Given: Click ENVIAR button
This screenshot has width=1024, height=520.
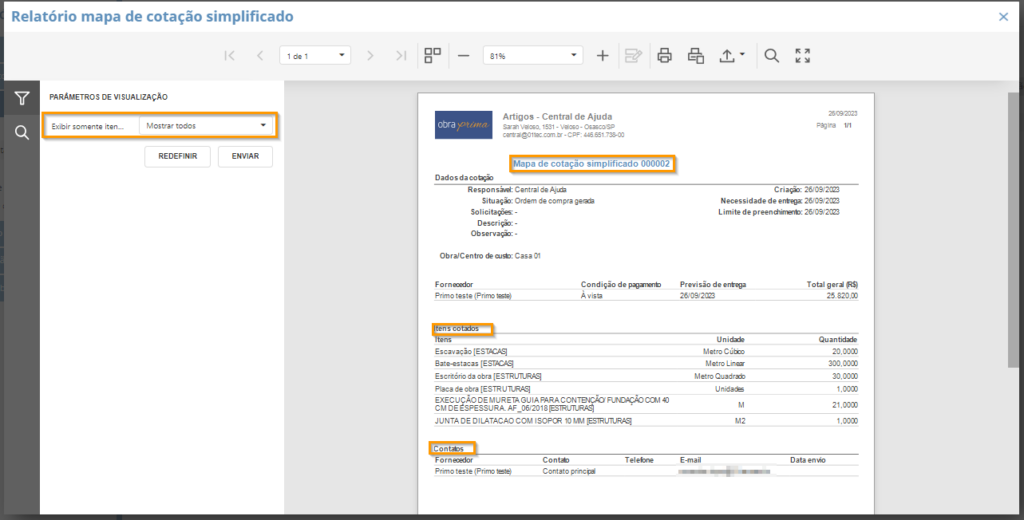Looking at the screenshot, I should 245,156.
